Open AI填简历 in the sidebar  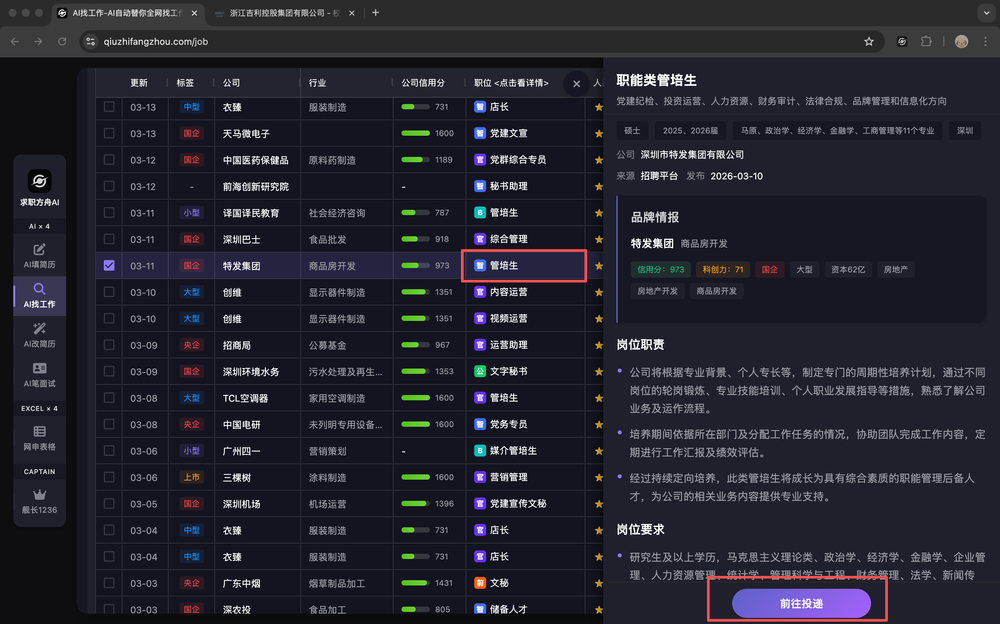coord(40,255)
